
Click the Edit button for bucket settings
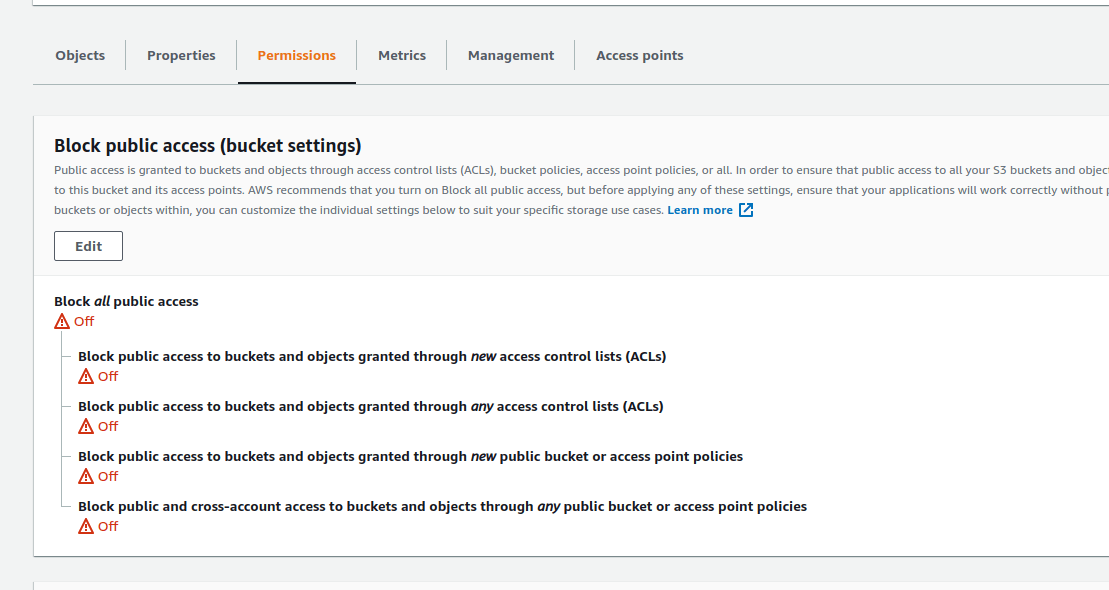click(88, 245)
